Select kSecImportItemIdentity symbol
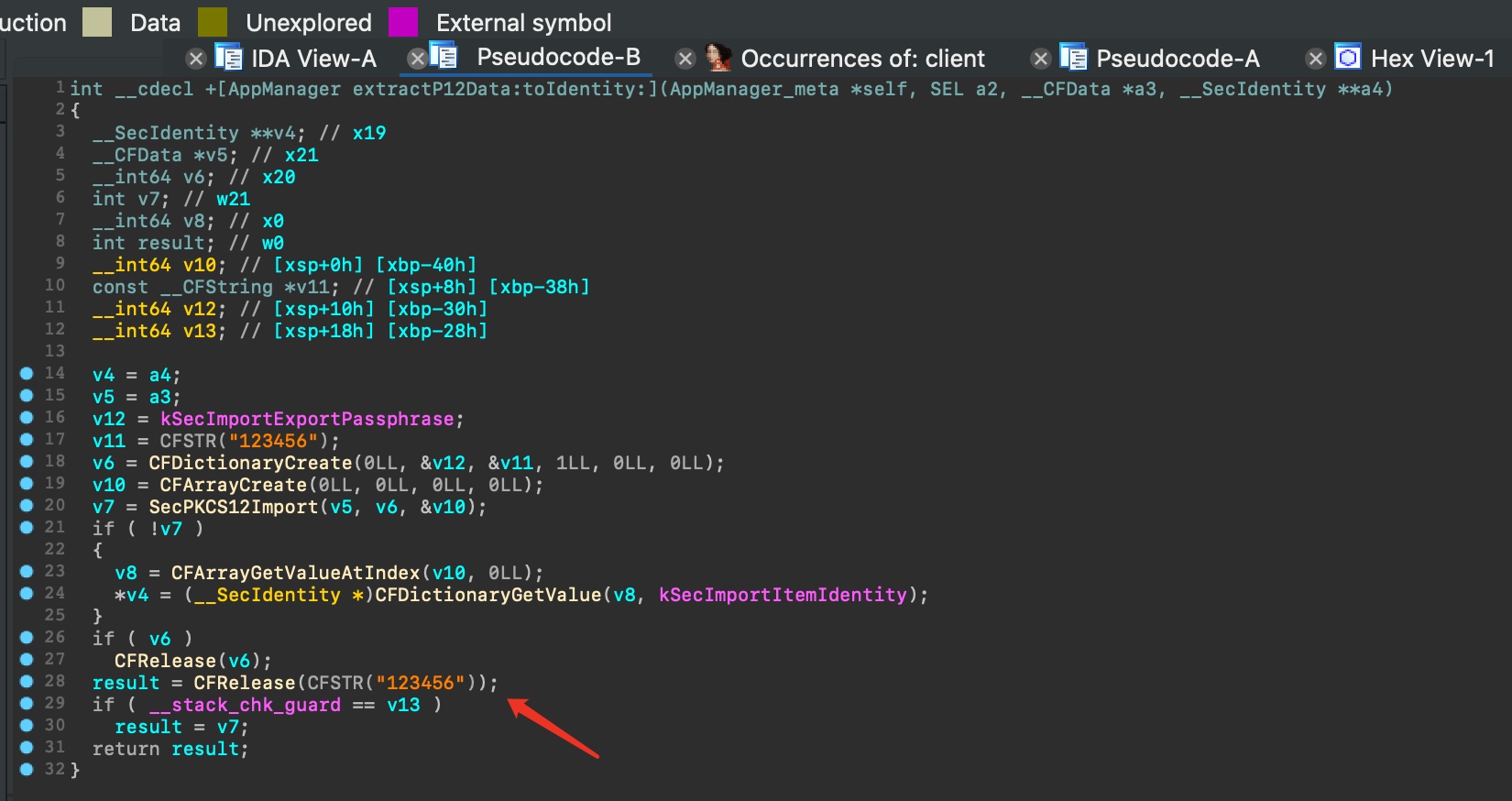 tap(783, 595)
